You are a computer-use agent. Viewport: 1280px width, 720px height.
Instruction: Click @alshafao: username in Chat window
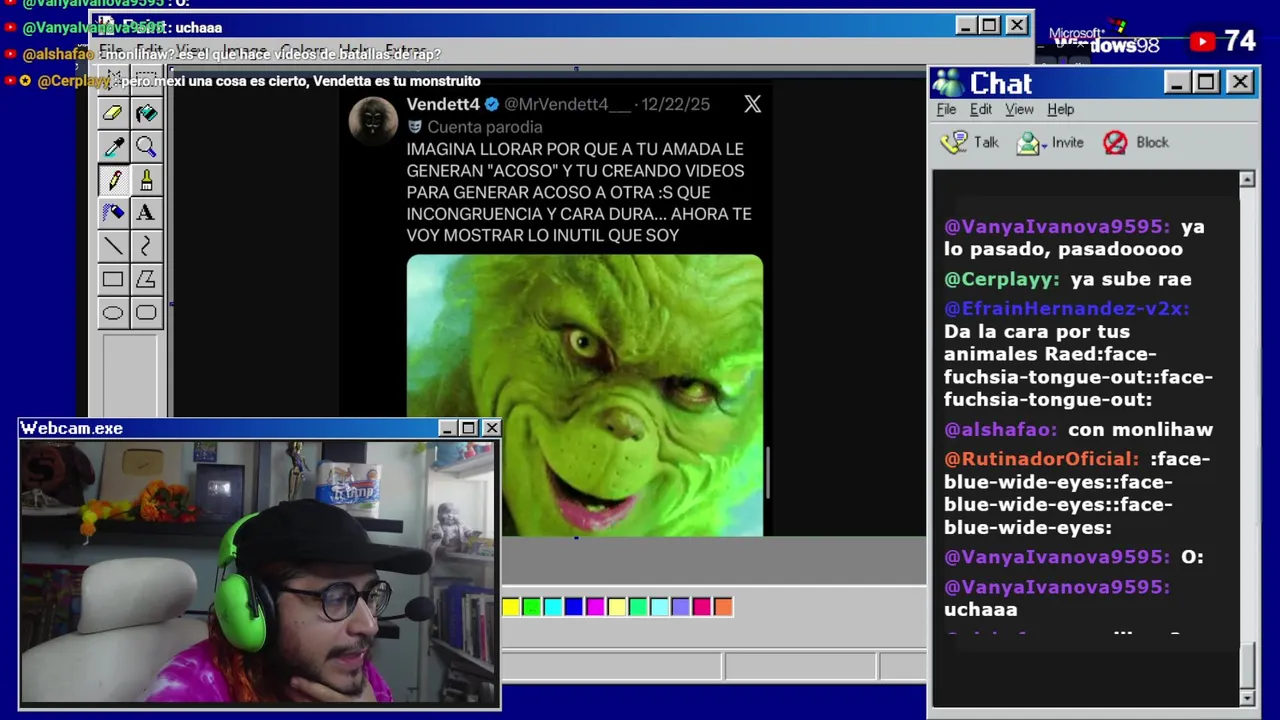pyautogui.click(x=1000, y=429)
